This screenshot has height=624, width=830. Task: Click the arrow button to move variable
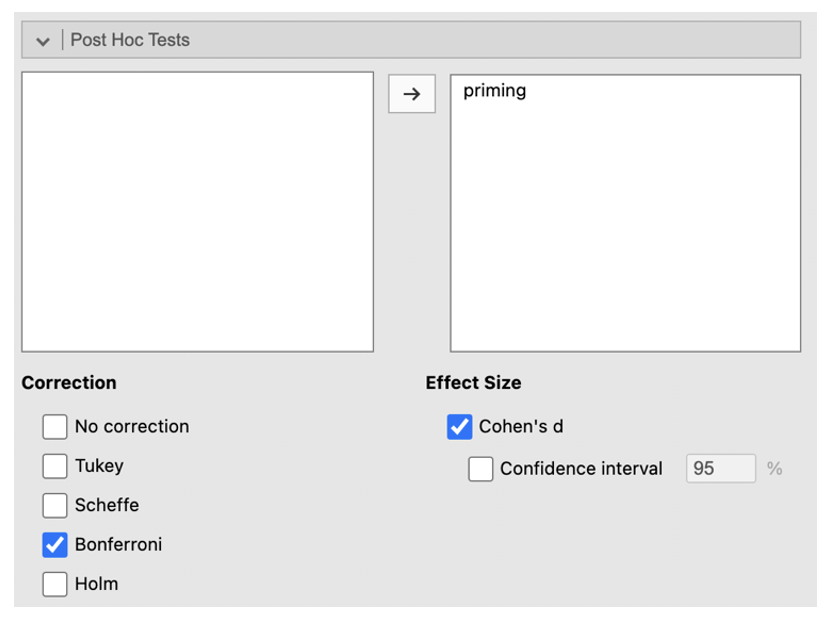click(411, 94)
